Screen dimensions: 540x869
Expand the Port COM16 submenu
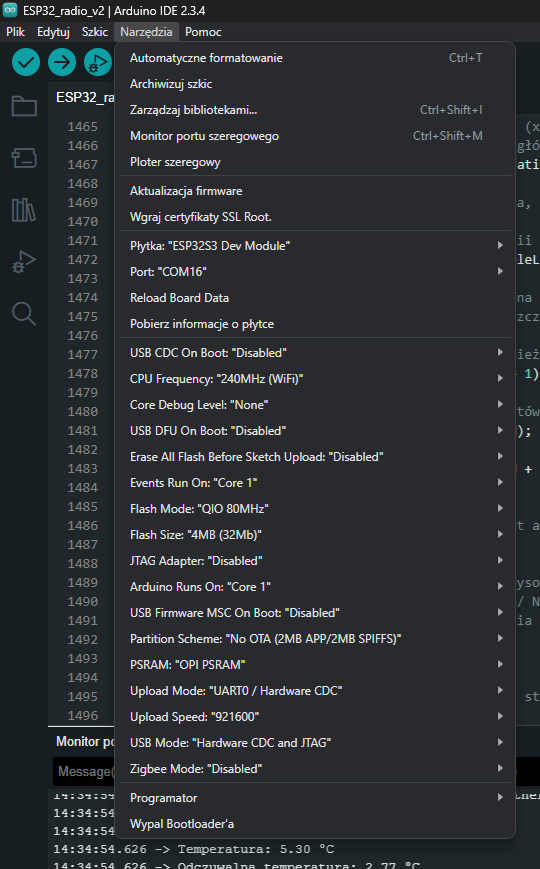(x=315, y=272)
